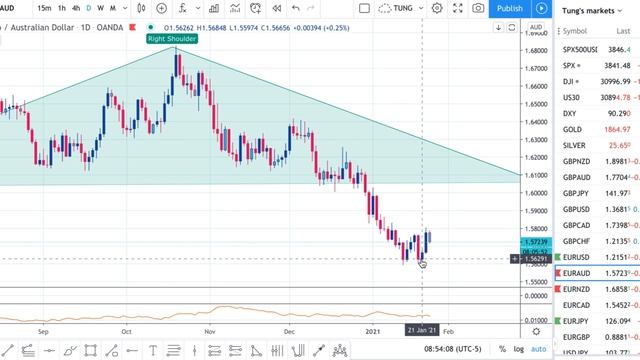Select GOLD in the watchlist
Screen dimensions: 640x360
pyautogui.click(x=597, y=129)
